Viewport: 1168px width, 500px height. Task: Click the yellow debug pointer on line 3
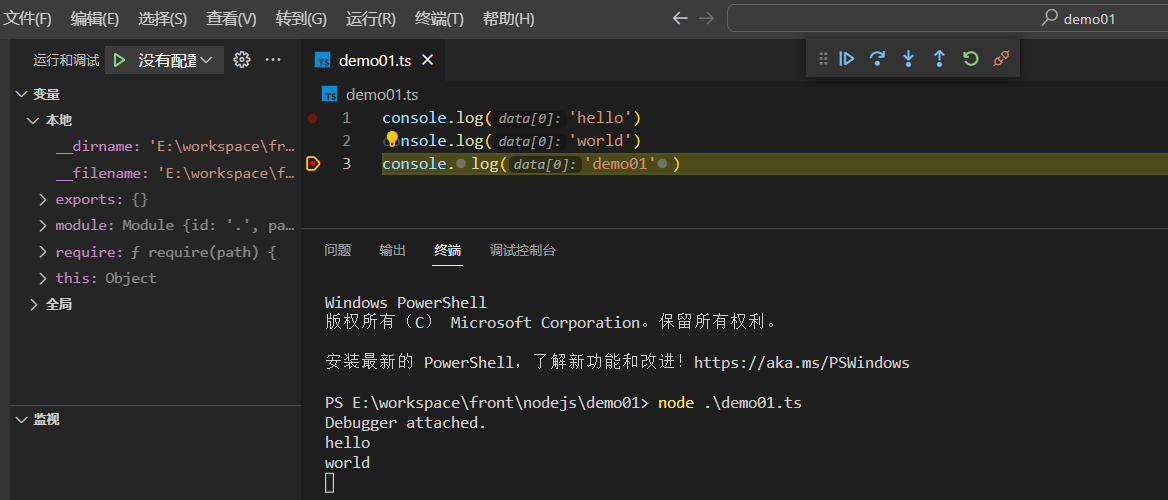(313, 163)
